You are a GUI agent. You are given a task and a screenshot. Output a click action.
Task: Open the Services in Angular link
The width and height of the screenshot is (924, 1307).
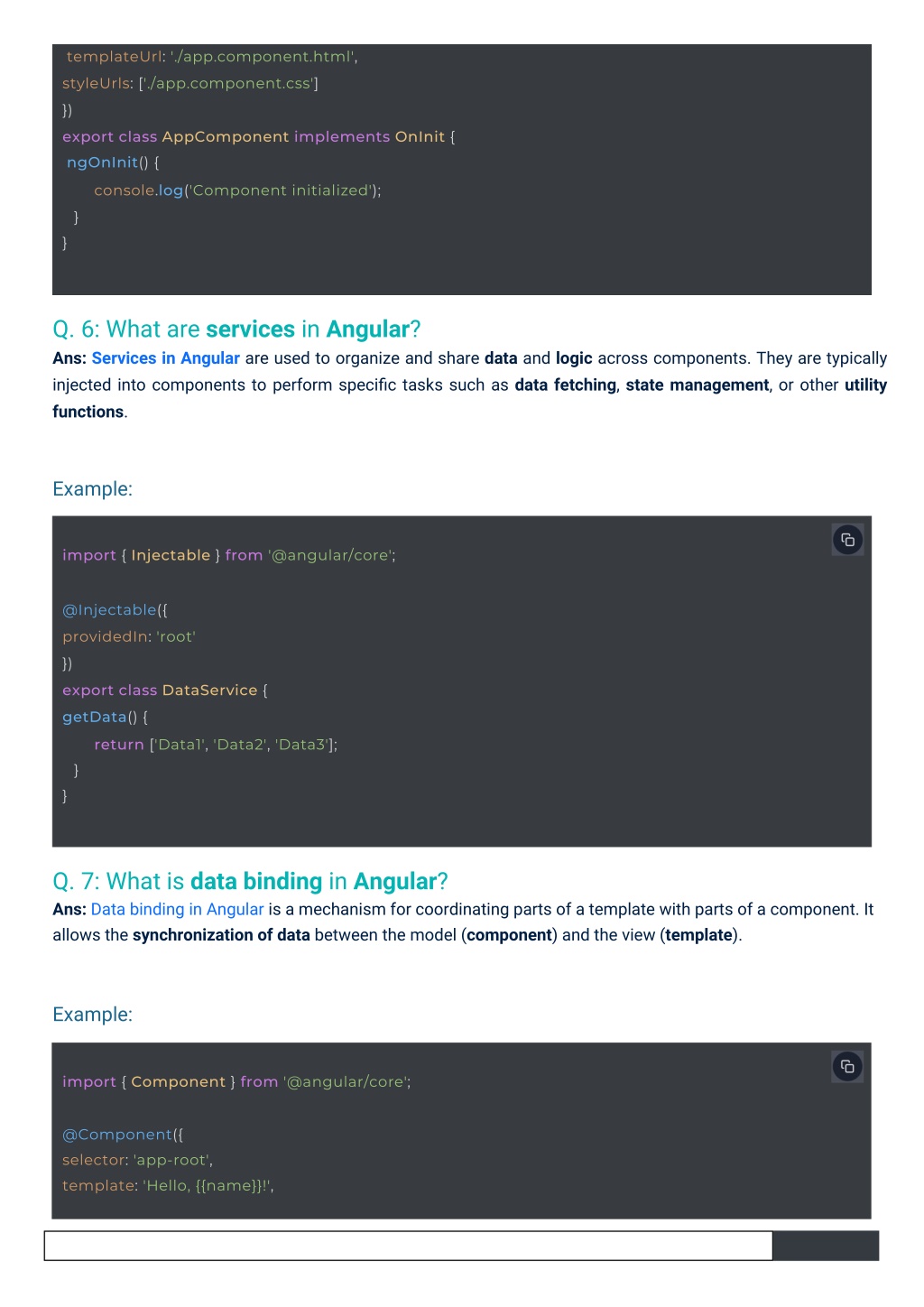point(166,358)
